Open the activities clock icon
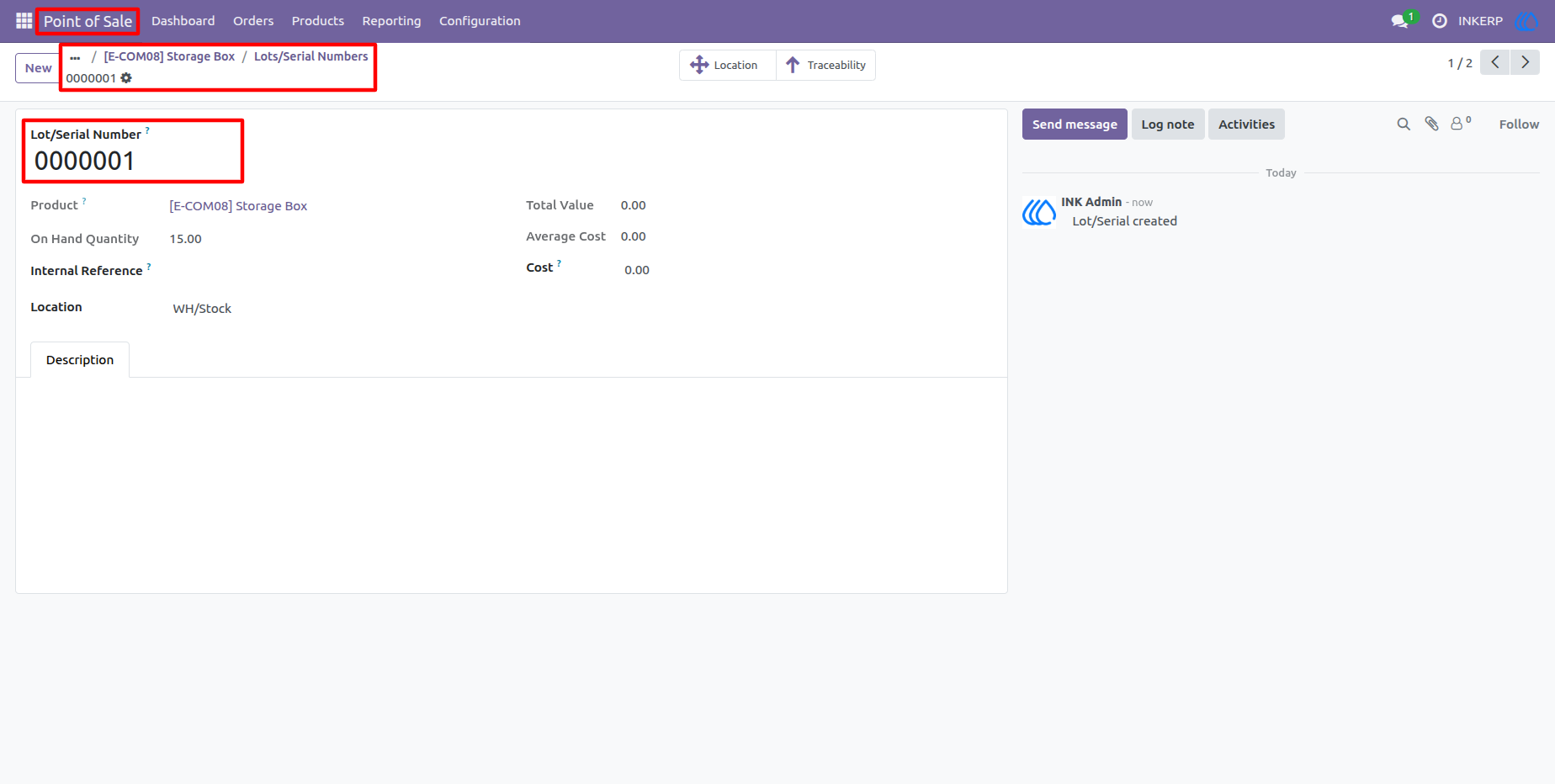 (x=1440, y=21)
